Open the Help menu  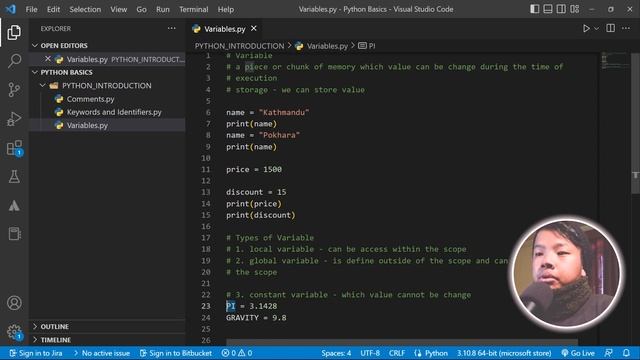pos(226,9)
